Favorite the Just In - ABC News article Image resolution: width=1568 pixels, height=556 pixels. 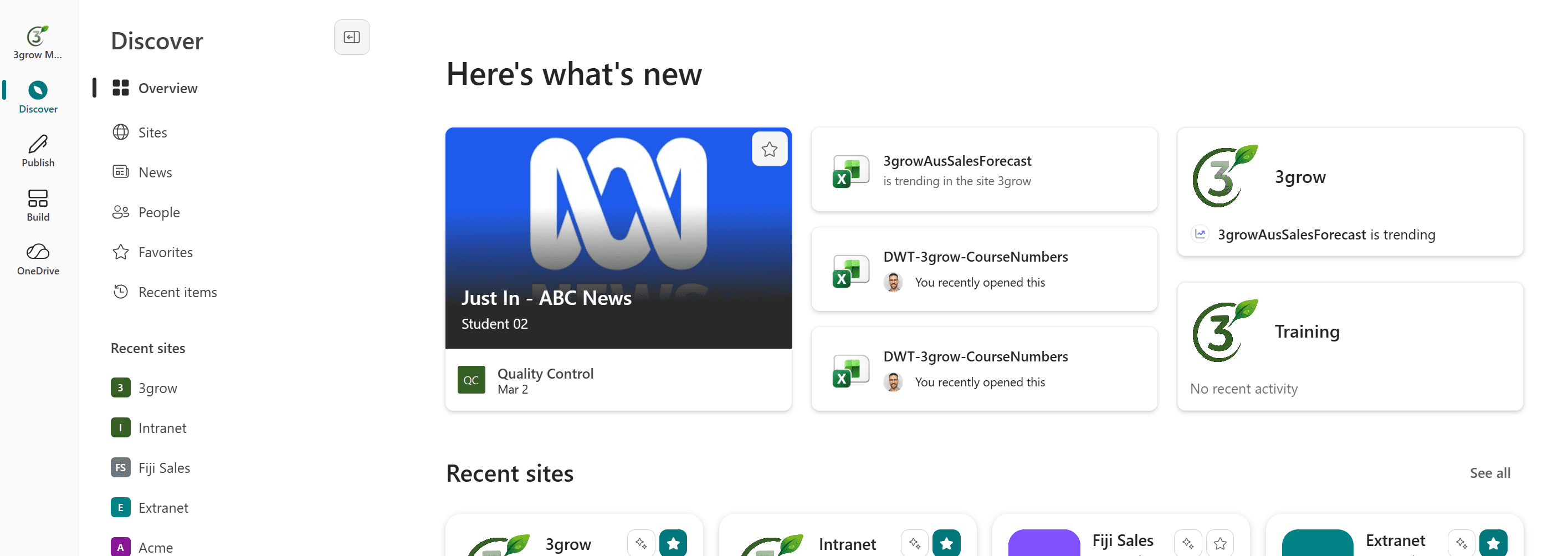click(769, 149)
